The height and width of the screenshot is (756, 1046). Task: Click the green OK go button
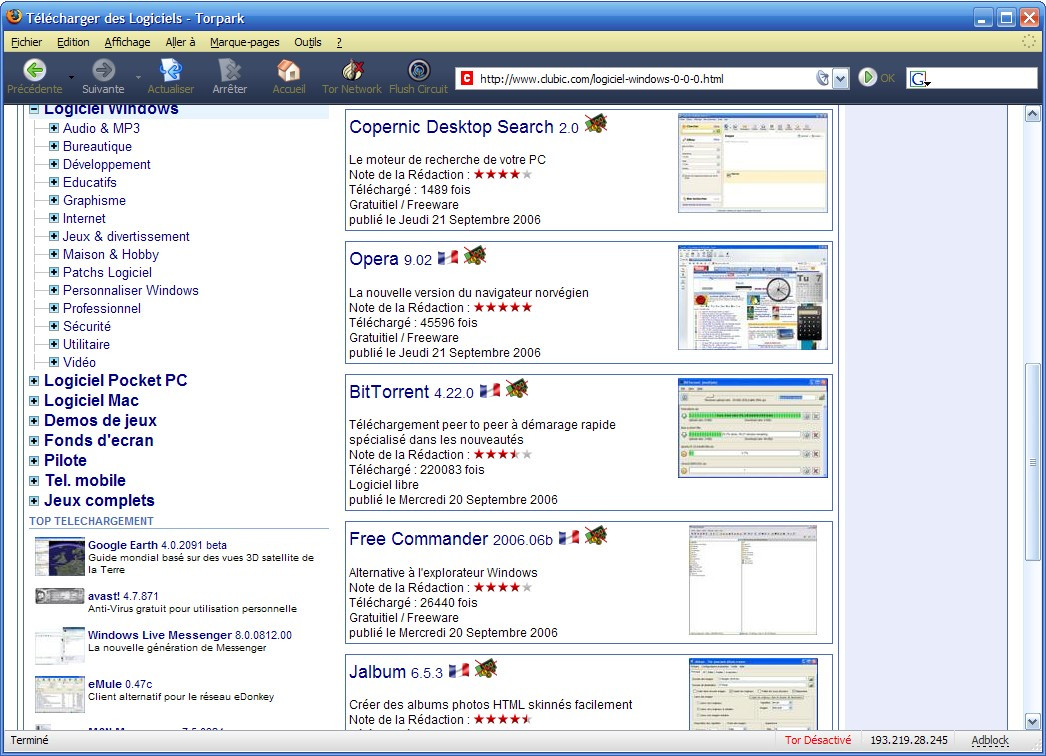pos(868,77)
